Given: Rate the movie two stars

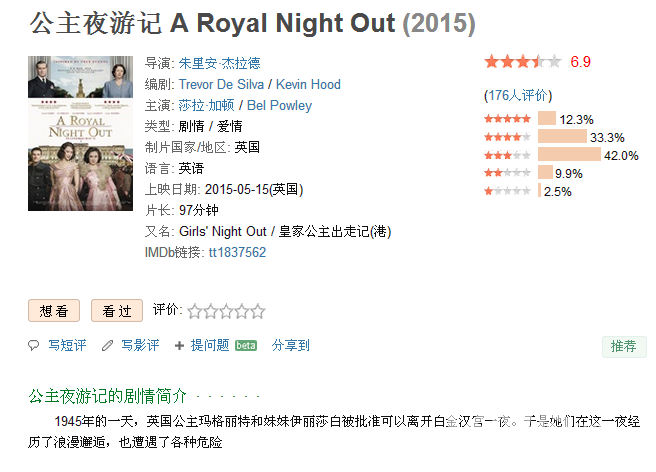Looking at the screenshot, I should (x=210, y=311).
